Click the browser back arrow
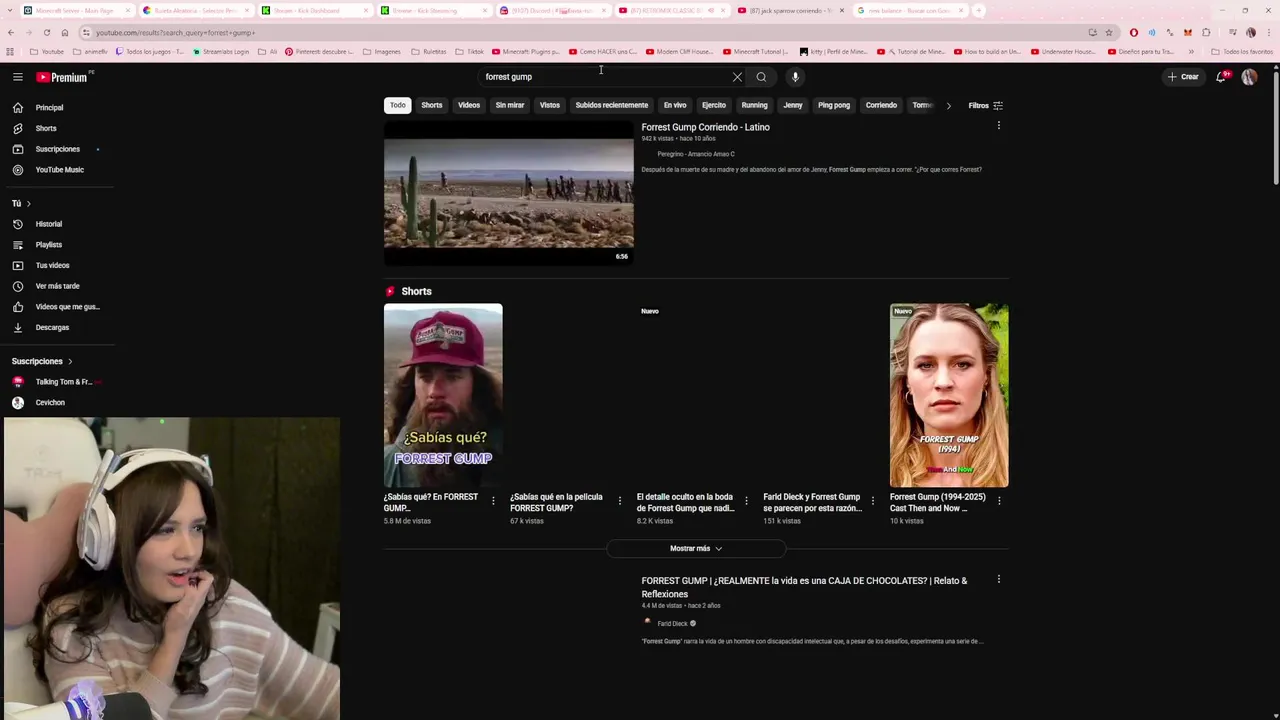The width and height of the screenshot is (1280, 720). tap(10, 32)
